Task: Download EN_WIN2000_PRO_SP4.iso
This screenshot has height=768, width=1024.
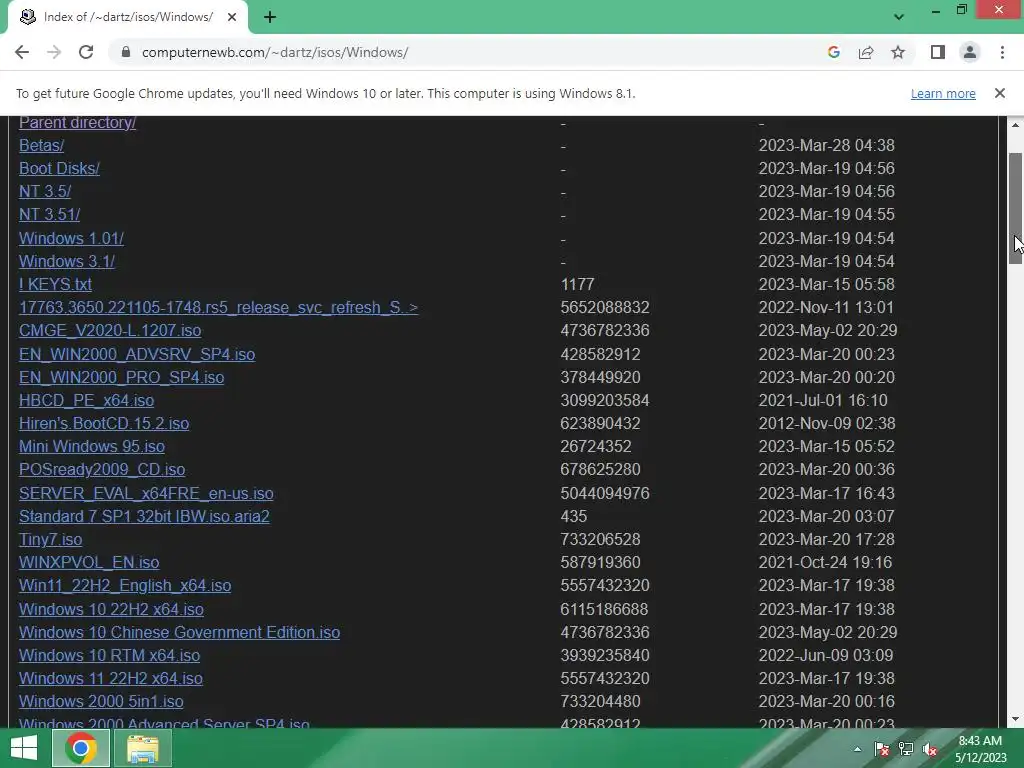Action: (121, 377)
